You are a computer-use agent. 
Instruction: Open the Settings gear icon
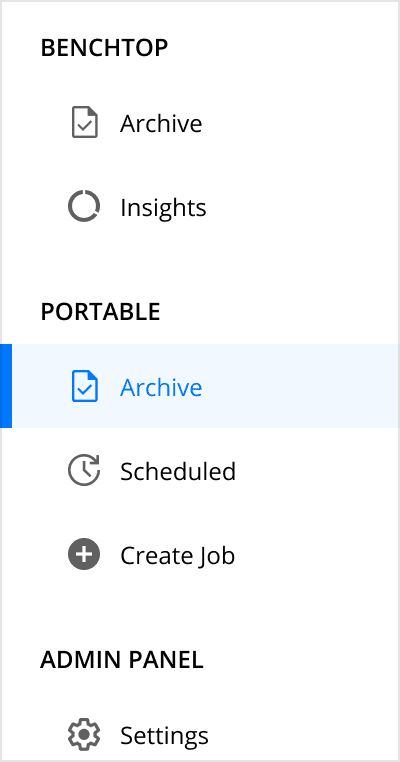[84, 734]
